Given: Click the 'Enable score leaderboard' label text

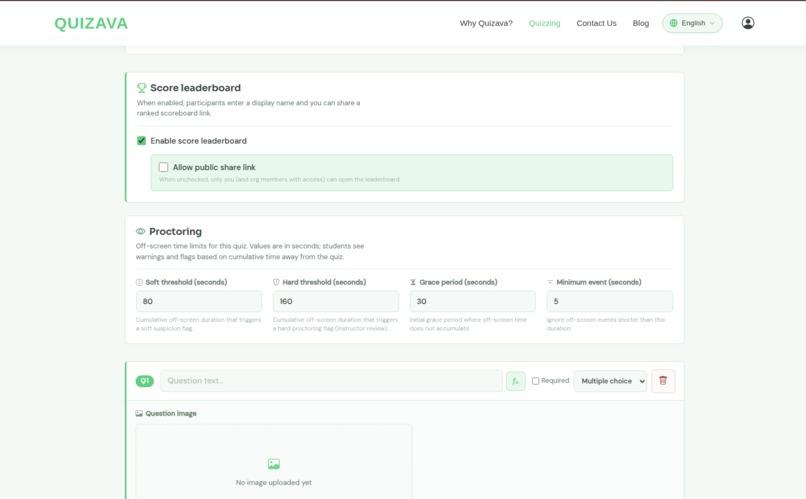Looking at the screenshot, I should [x=198, y=141].
